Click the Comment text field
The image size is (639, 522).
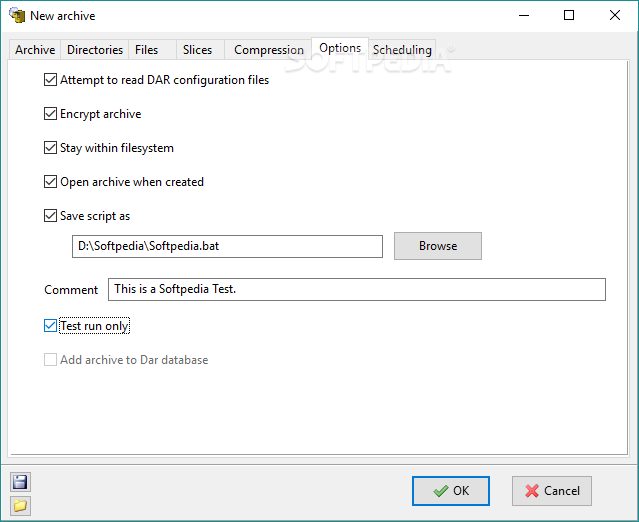click(357, 289)
